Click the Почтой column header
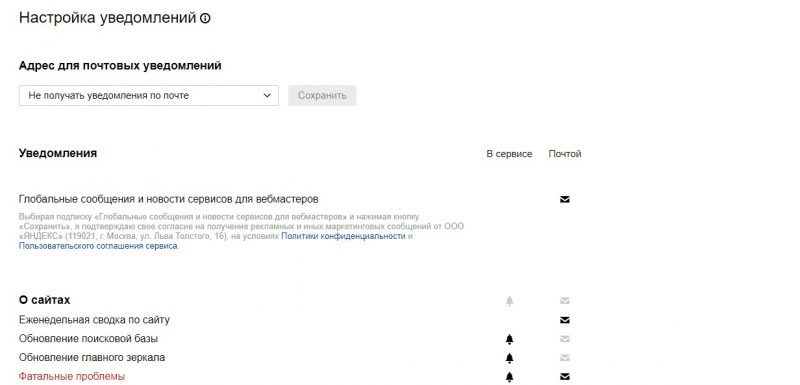This screenshot has width=800, height=385. pos(565,154)
